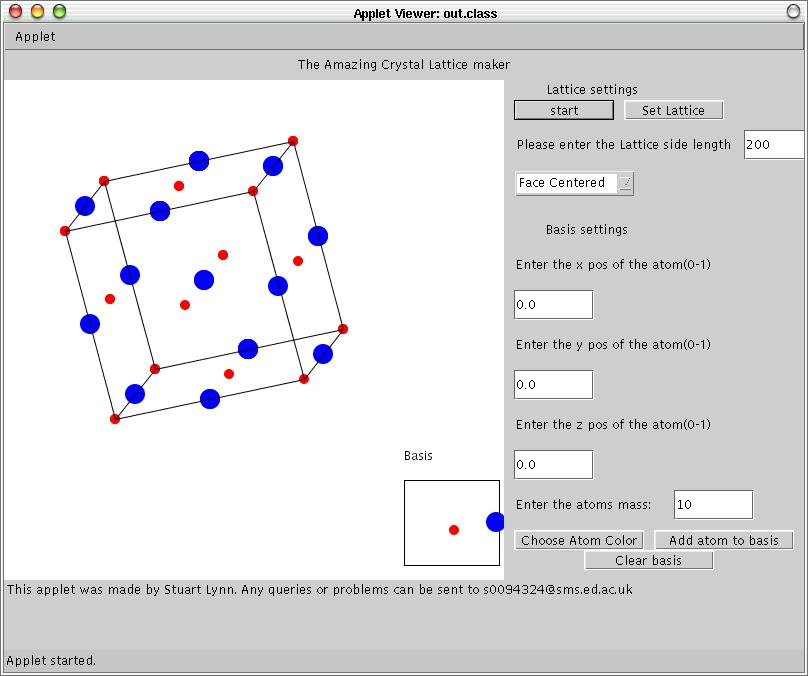
Task: Click the start button
Action: click(564, 110)
